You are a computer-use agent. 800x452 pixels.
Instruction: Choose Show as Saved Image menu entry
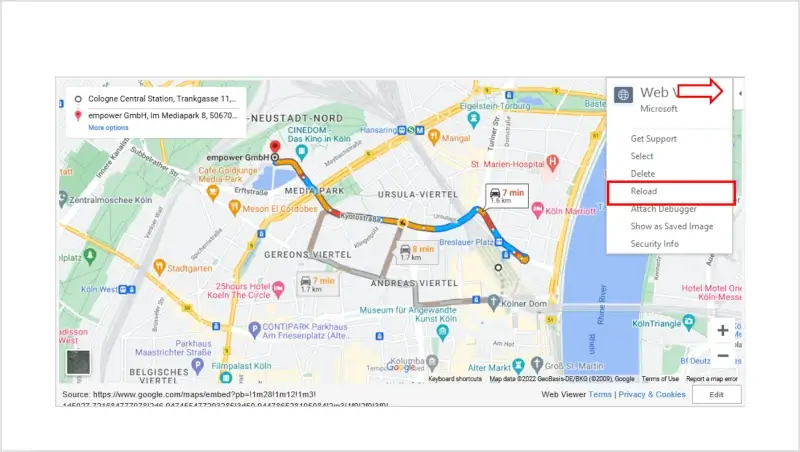point(671,226)
